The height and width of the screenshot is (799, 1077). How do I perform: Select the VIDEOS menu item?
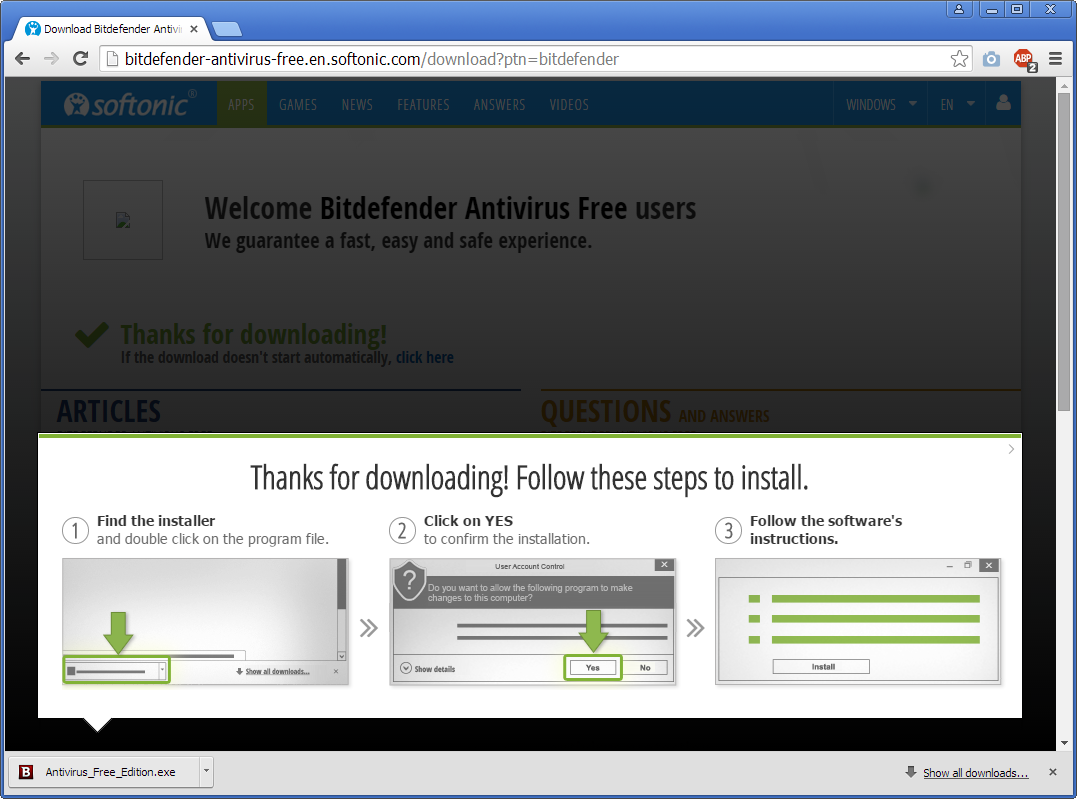click(569, 104)
